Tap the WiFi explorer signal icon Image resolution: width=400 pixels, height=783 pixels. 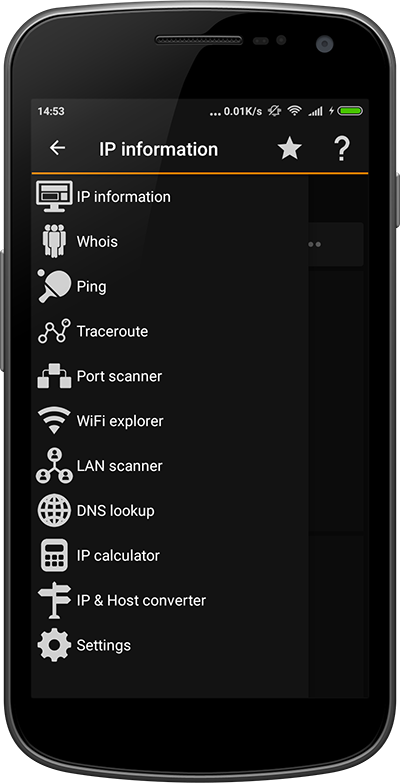coord(54,420)
